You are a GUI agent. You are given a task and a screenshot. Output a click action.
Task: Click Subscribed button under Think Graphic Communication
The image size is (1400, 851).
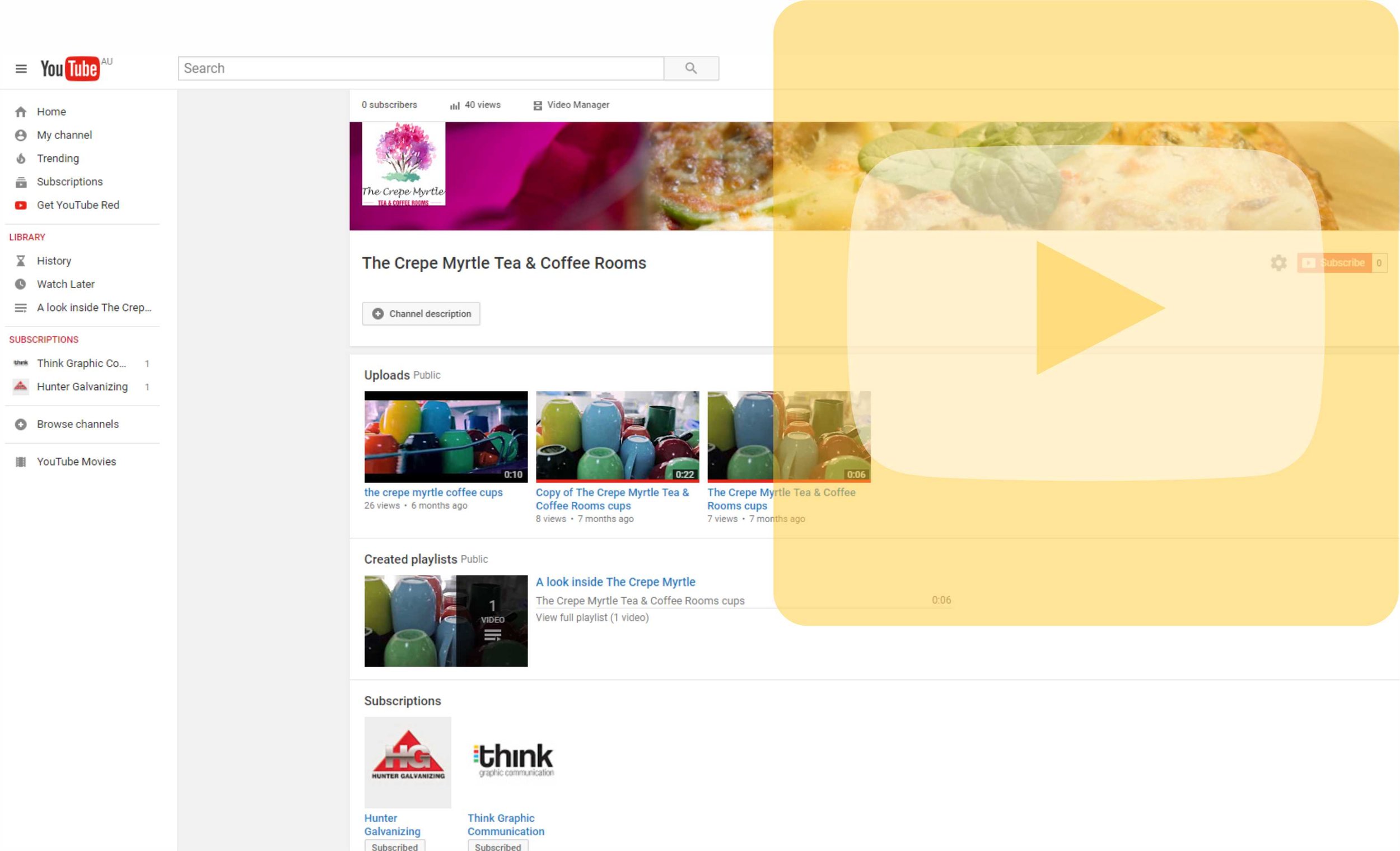[498, 846]
